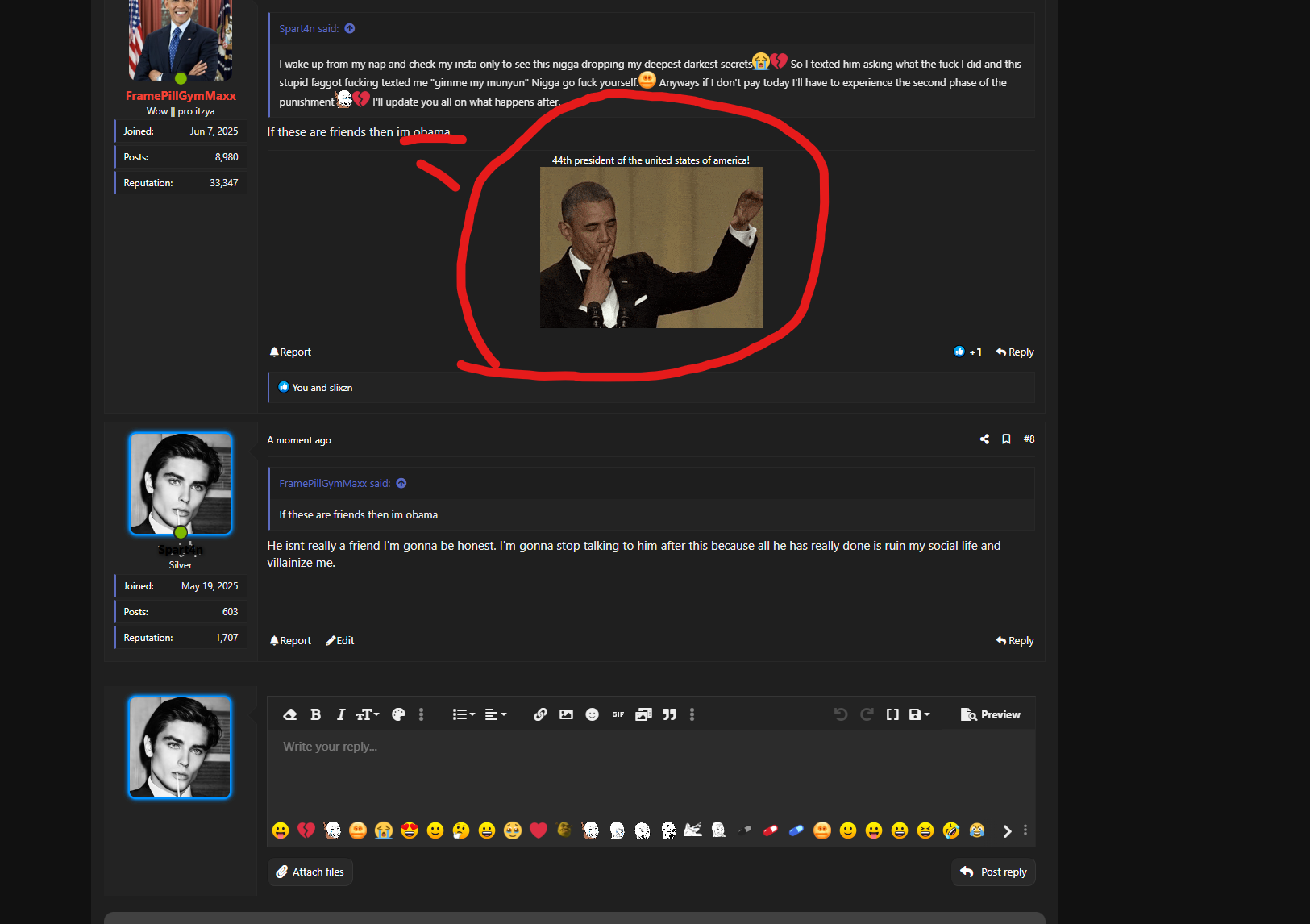The width and height of the screenshot is (1310, 924).
Task: Click the Remove formatting eraser icon
Action: pyautogui.click(x=290, y=714)
